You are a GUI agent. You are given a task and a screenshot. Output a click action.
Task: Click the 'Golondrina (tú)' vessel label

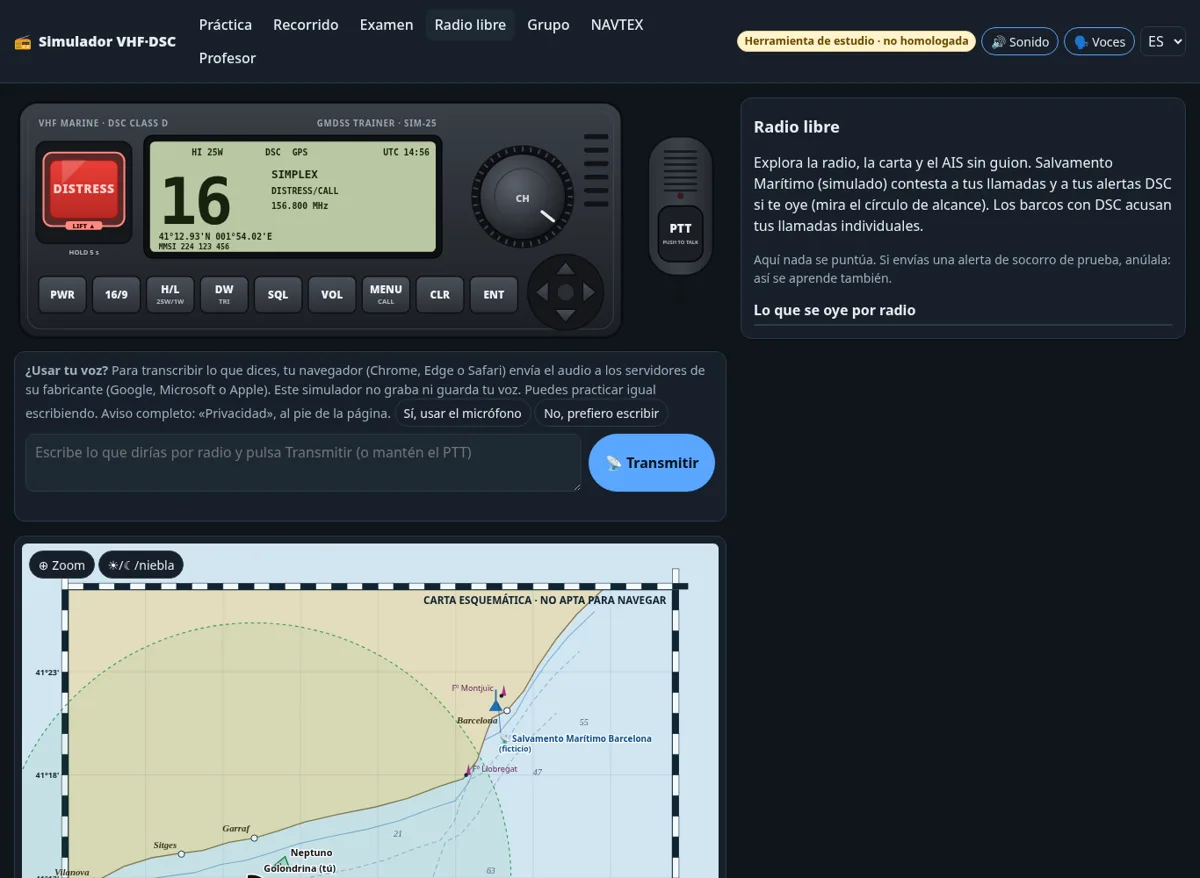[x=300, y=868]
